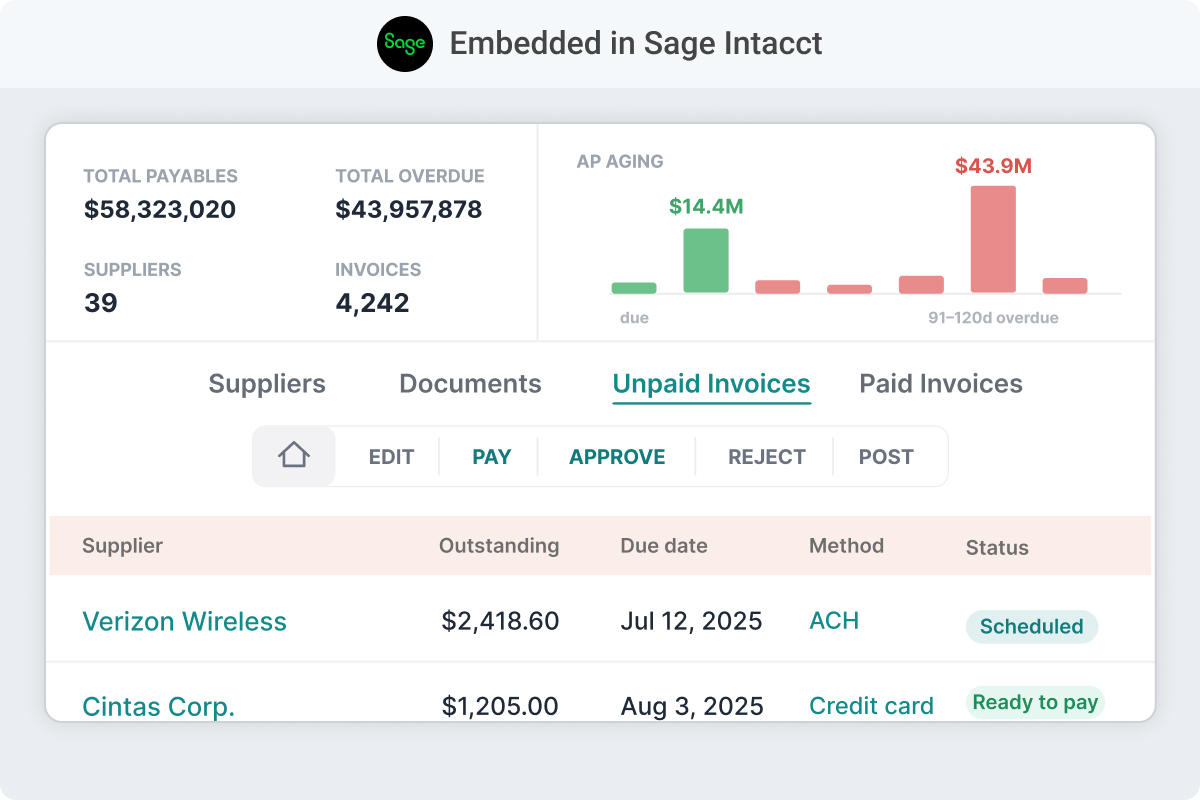Viewport: 1200px width, 800px height.
Task: Click the suppliers count 39
Action: pos(100,303)
